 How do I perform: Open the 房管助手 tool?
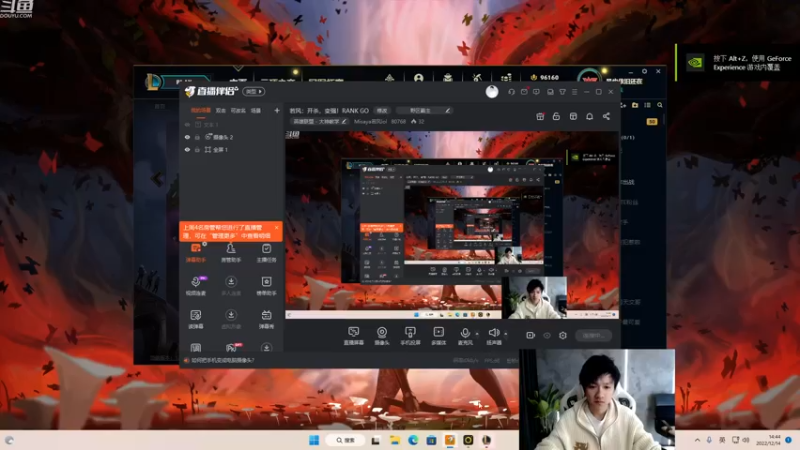click(x=231, y=253)
